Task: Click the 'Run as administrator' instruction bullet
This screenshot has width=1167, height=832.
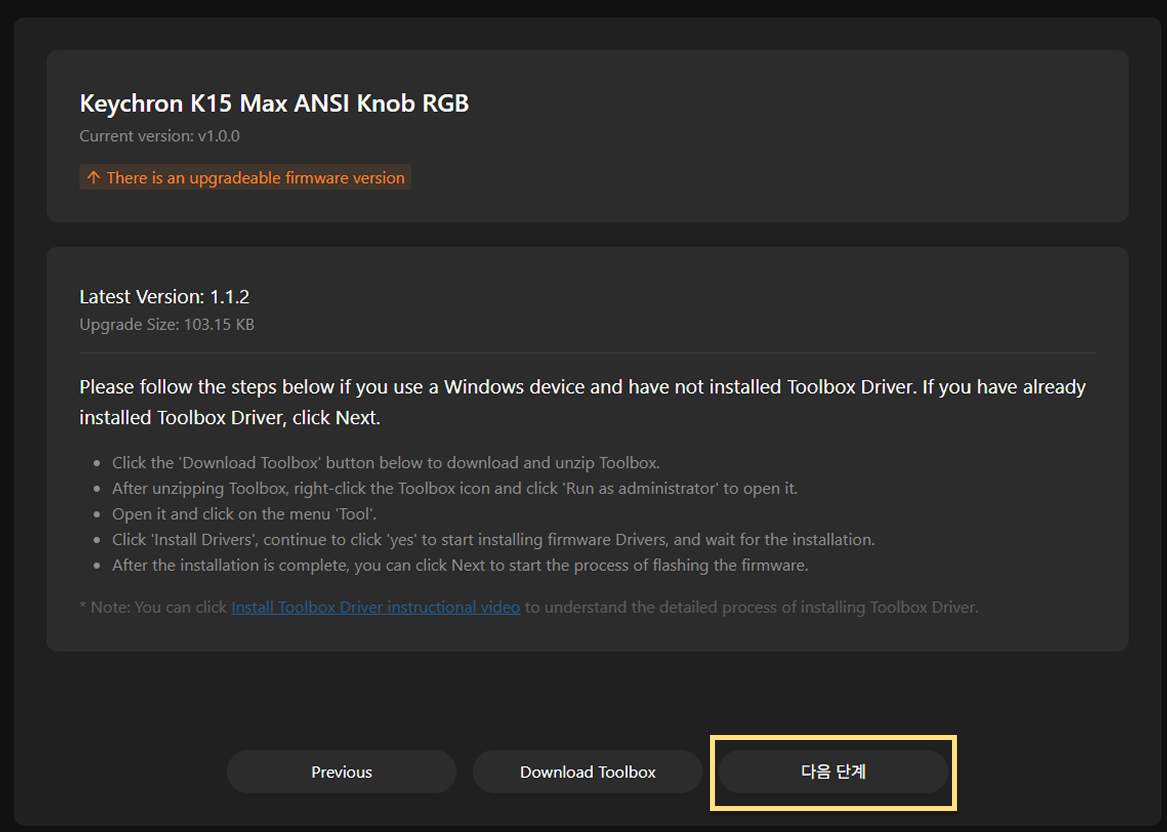Action: pyautogui.click(x=454, y=489)
